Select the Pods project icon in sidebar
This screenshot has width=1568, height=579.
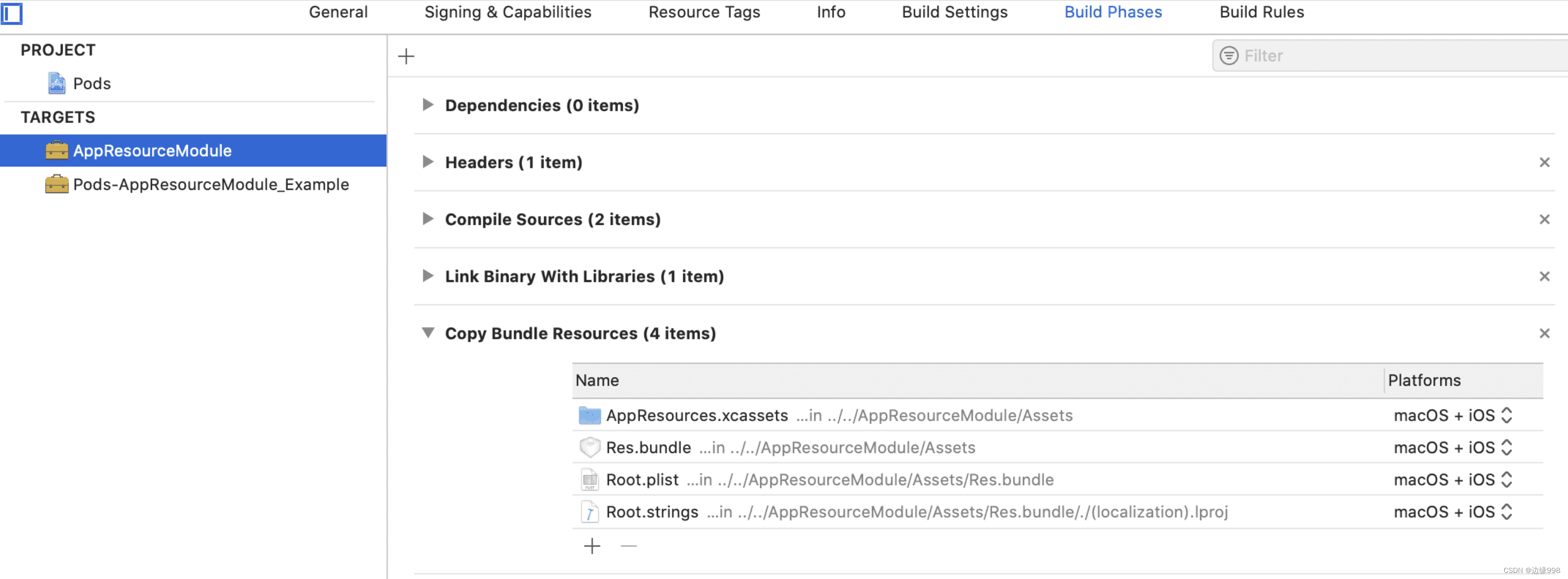tap(56, 83)
